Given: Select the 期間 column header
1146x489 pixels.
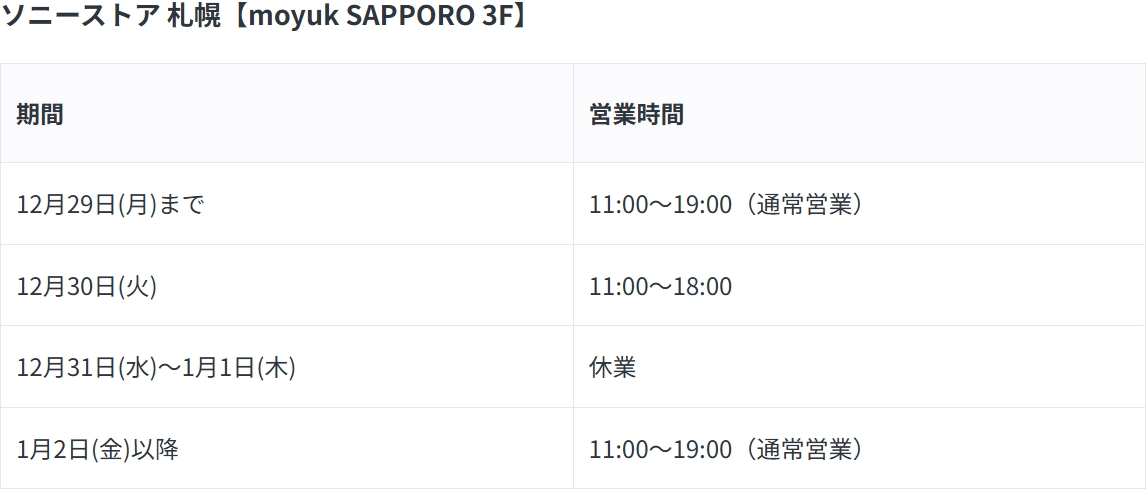Looking at the screenshot, I should [x=40, y=114].
